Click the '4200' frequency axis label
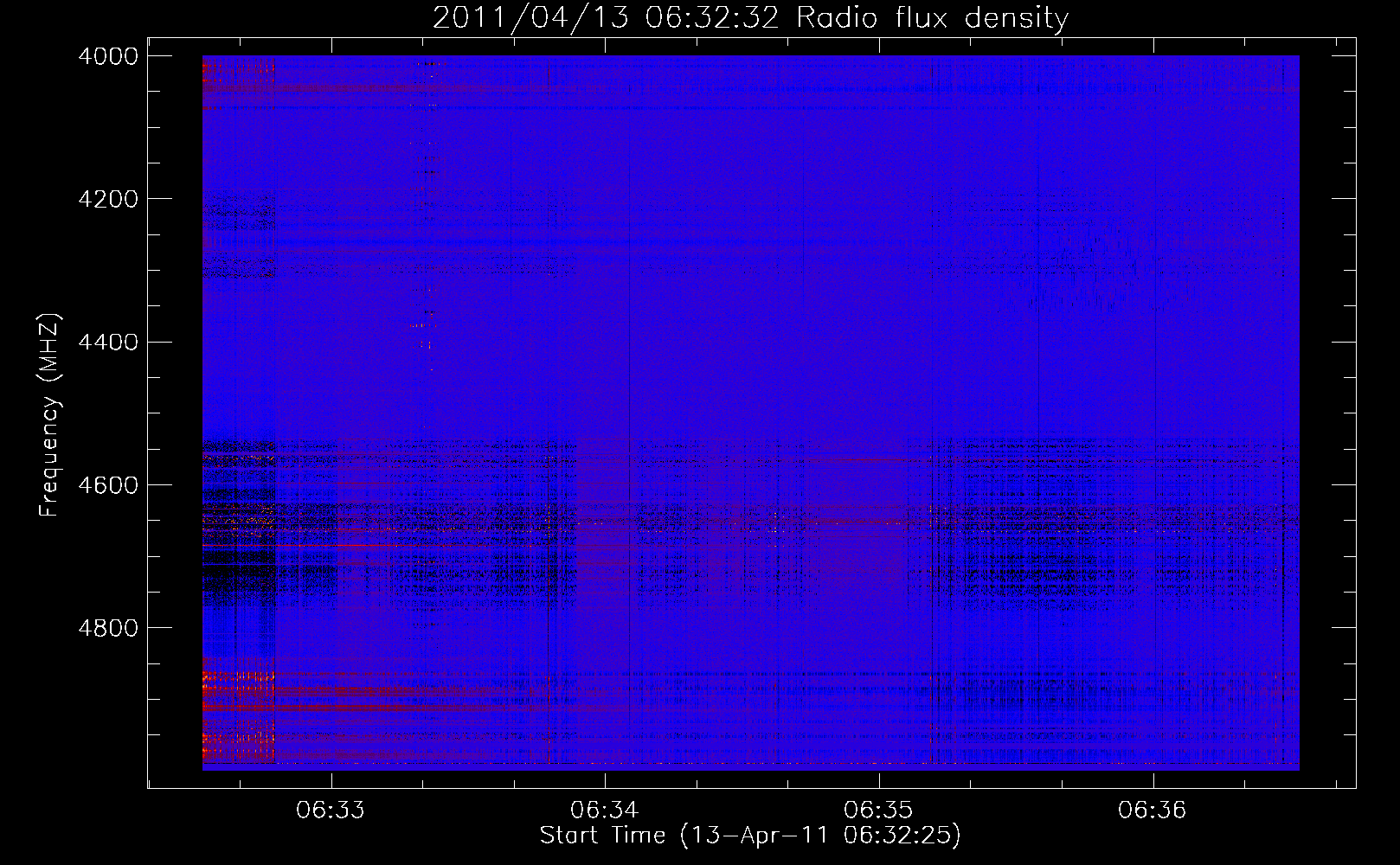 108,199
